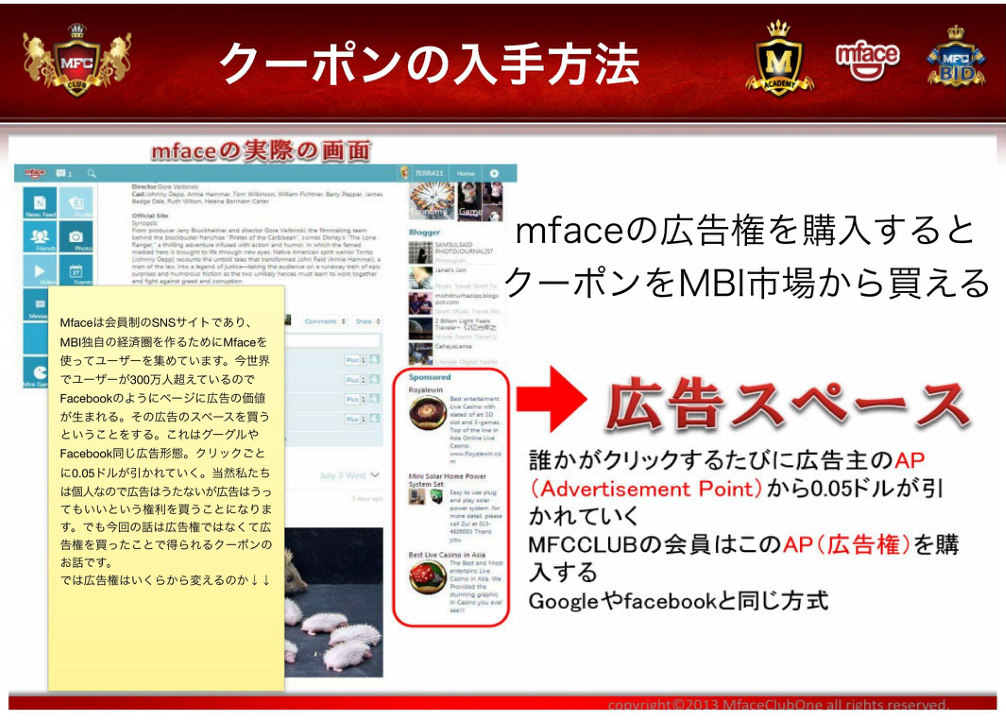1006x722 pixels.
Task: Click the copyright©2013 MfaceClubOne footer text
Action: click(x=778, y=705)
